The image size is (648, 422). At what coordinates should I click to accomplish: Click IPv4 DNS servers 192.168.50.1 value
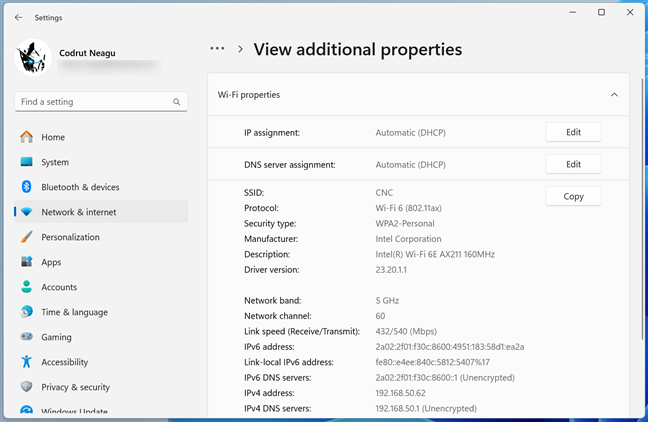pos(426,409)
